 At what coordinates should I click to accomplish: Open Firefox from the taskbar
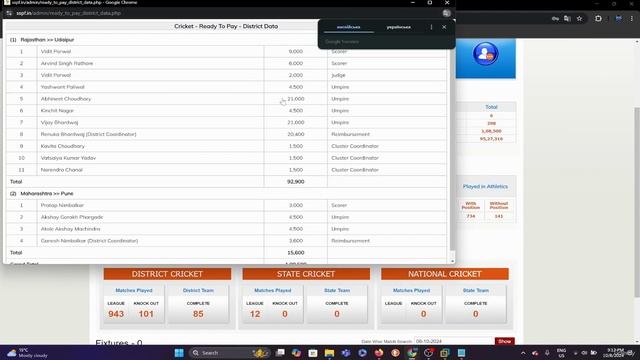click(379, 353)
